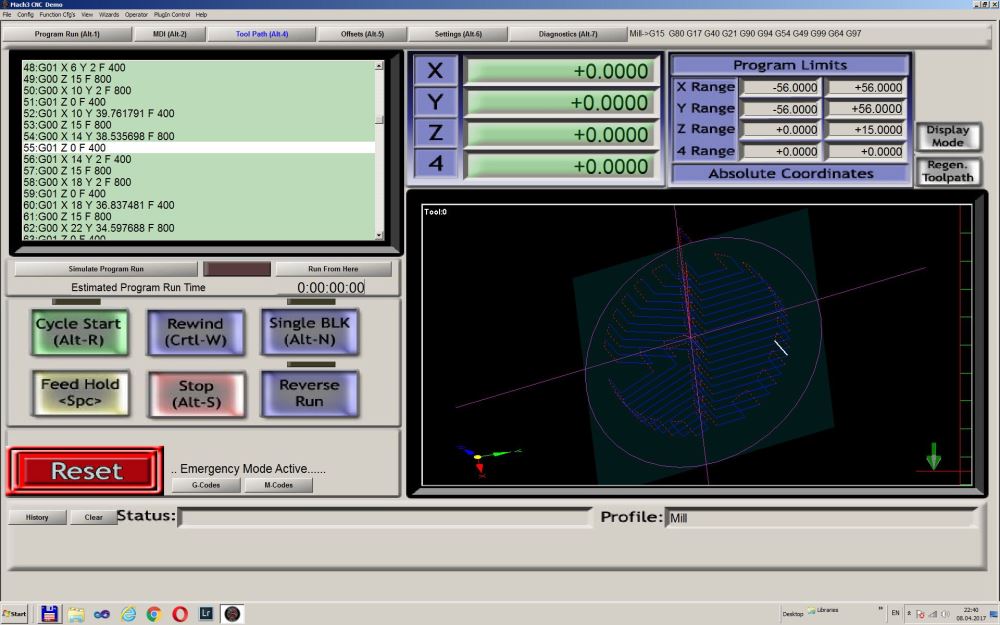Open Adobe Lightroom from taskbar
Image resolution: width=1000 pixels, height=625 pixels.
(x=206, y=614)
